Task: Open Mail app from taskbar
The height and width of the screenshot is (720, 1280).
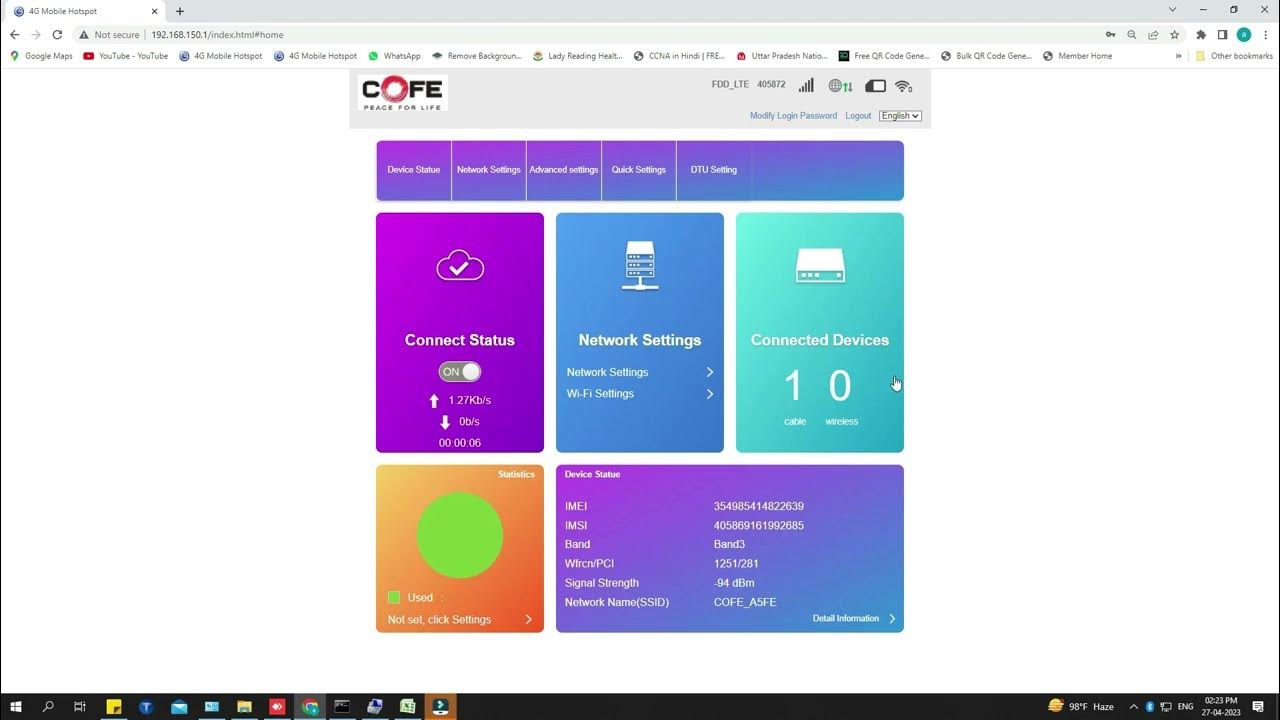Action: coord(179,706)
